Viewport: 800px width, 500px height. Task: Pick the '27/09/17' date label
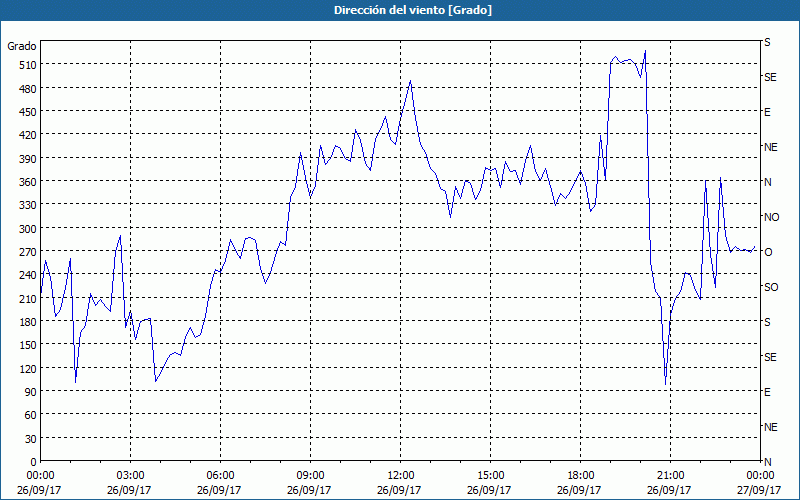click(x=759, y=490)
